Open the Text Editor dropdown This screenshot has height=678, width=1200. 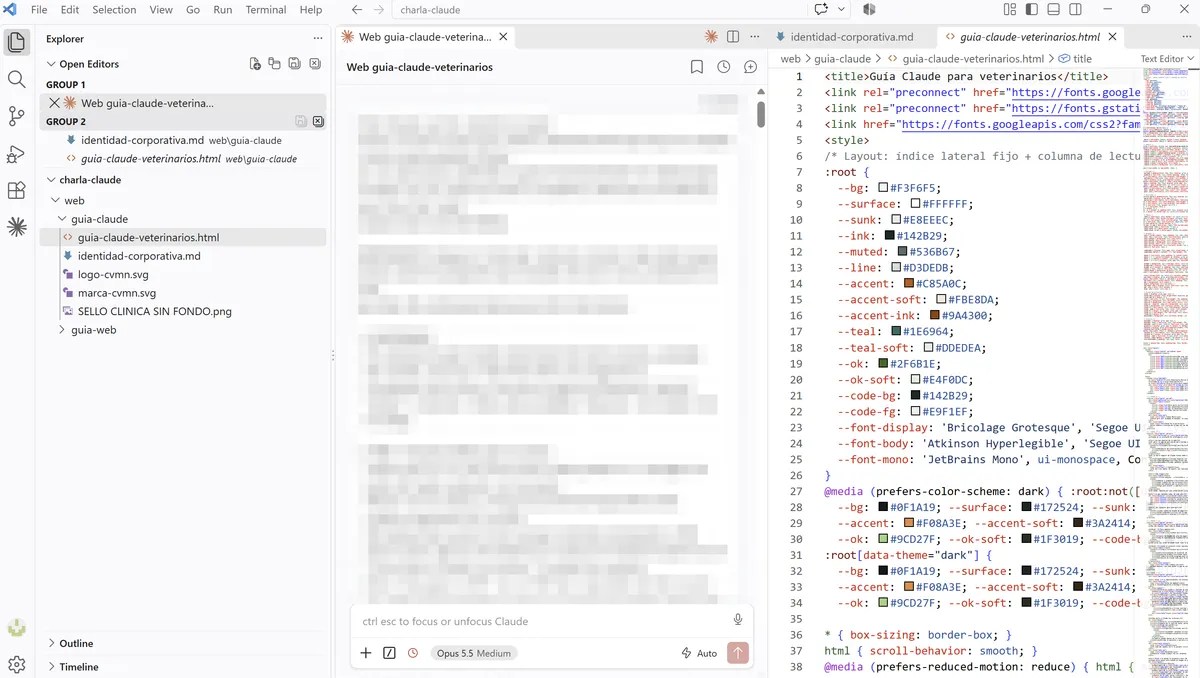[1167, 59]
